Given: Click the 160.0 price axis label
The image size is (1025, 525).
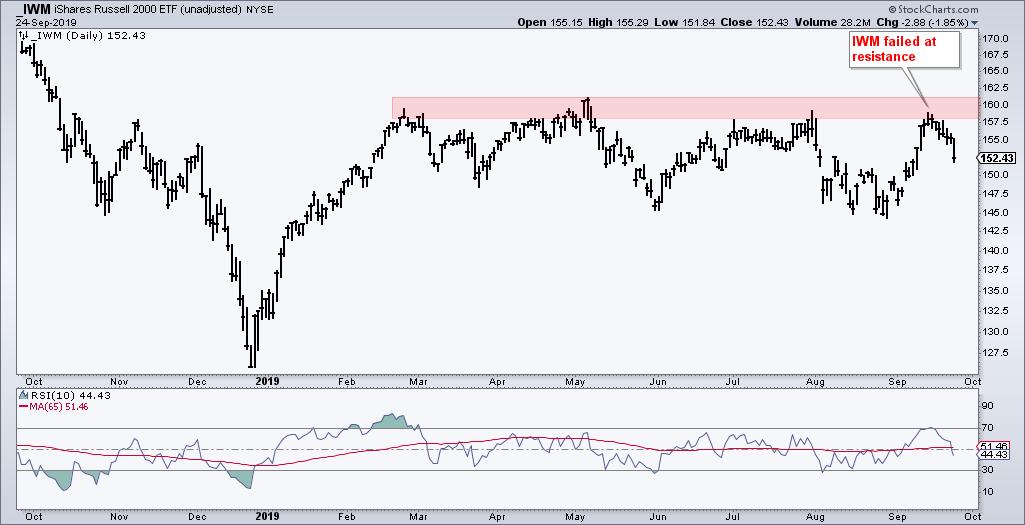Looking at the screenshot, I should (998, 105).
